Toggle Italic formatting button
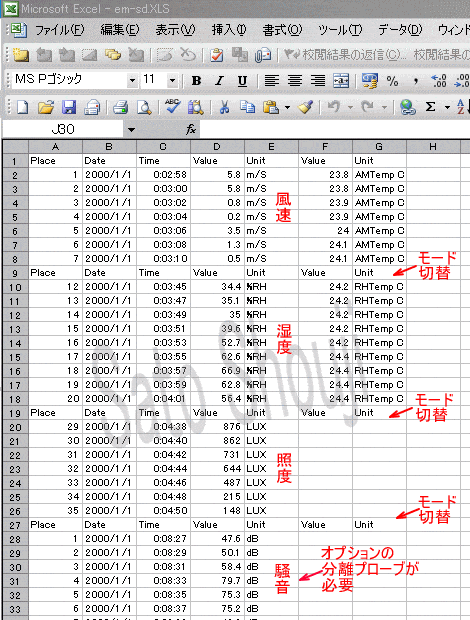The width and height of the screenshot is (470, 620). coord(219,81)
